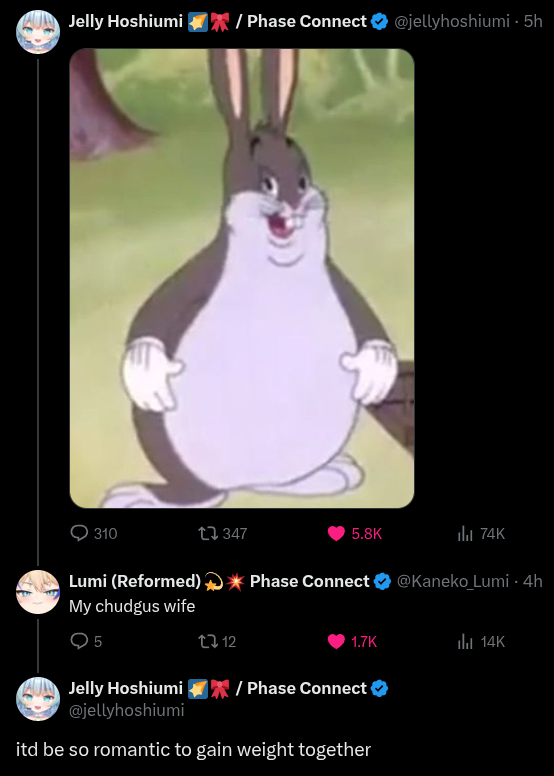The height and width of the screenshot is (776, 554).
Task: View analytics of the 74K views tweet
Action: click(465, 533)
